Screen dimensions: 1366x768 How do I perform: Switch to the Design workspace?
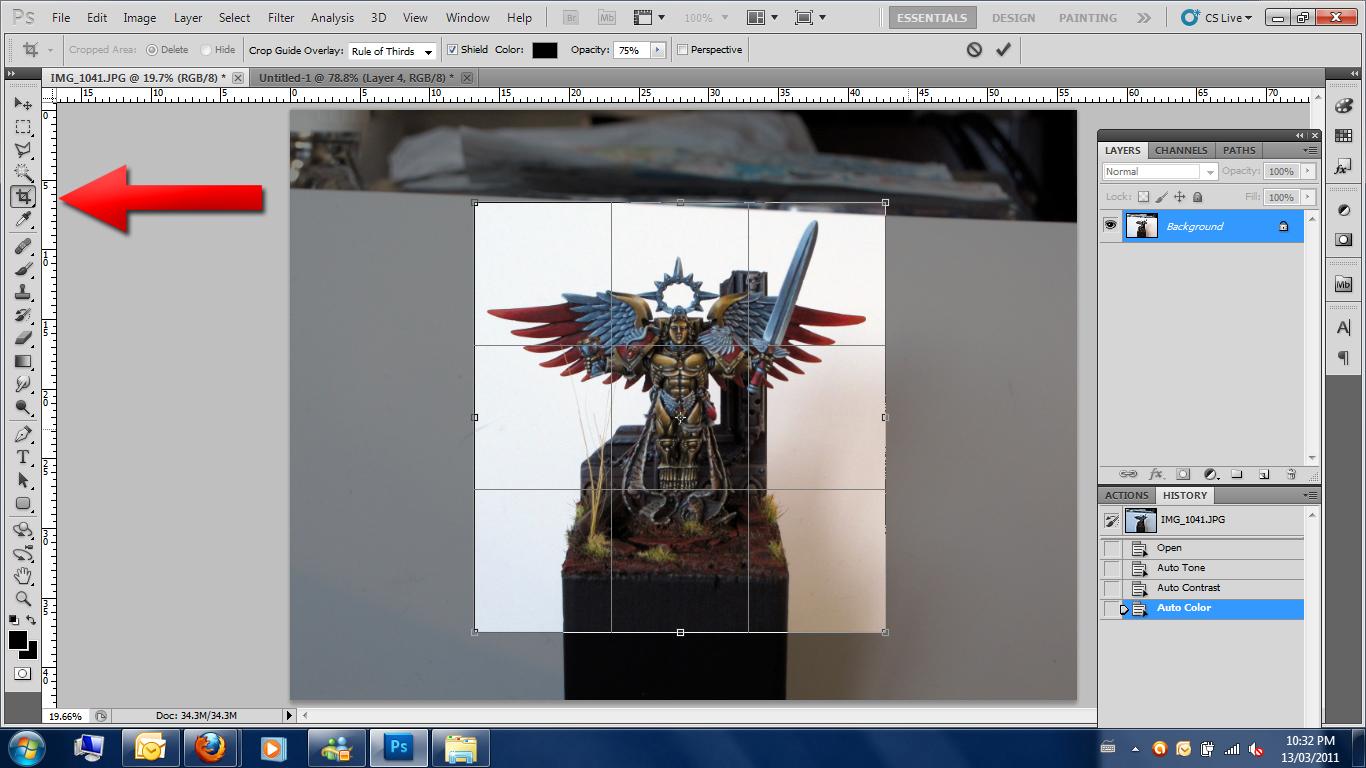click(1013, 18)
